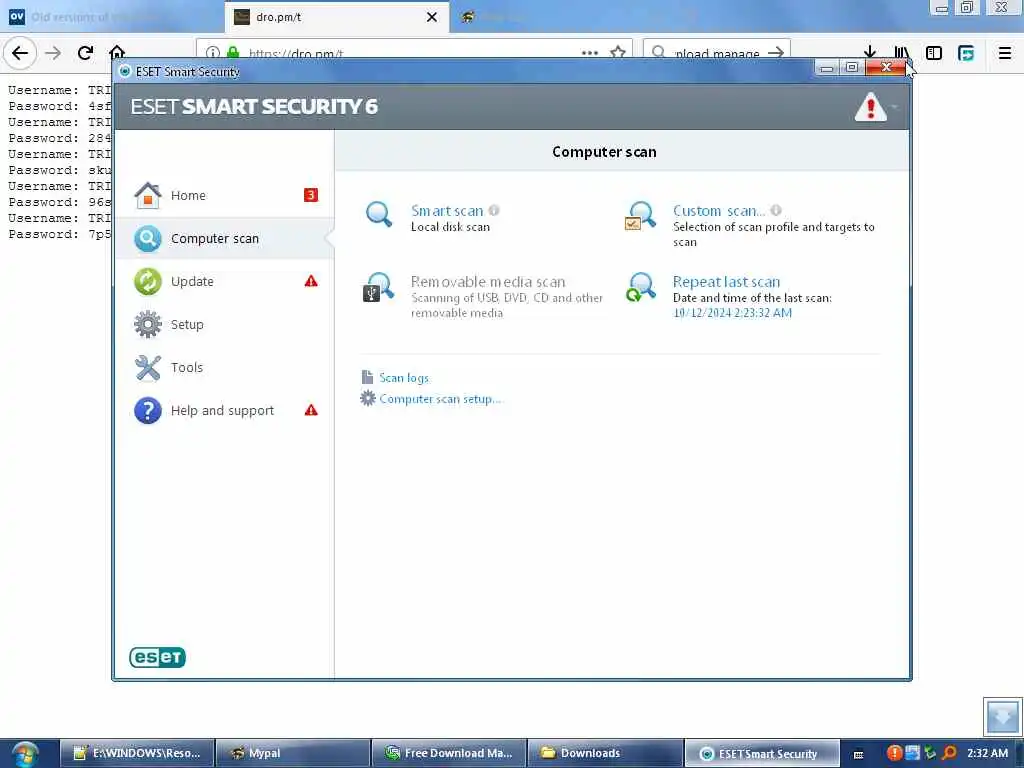Viewport: 1024px width, 768px height.
Task: Open browser downloads arrow icon
Action: (869, 53)
